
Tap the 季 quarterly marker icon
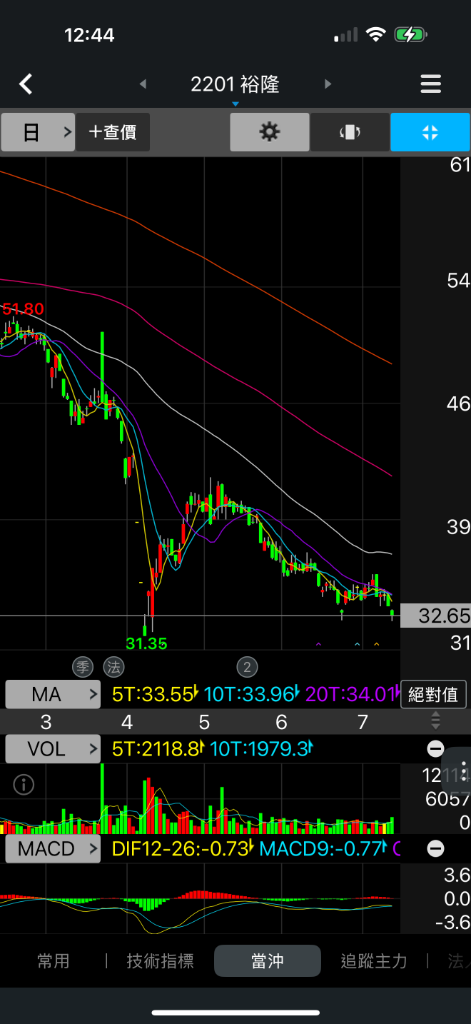[83, 667]
